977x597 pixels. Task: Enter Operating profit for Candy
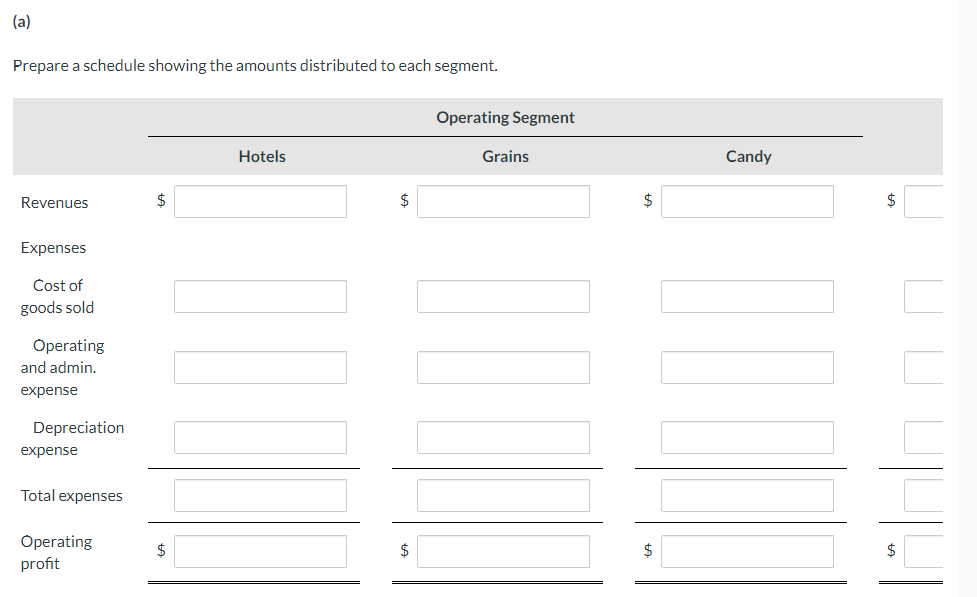(747, 551)
